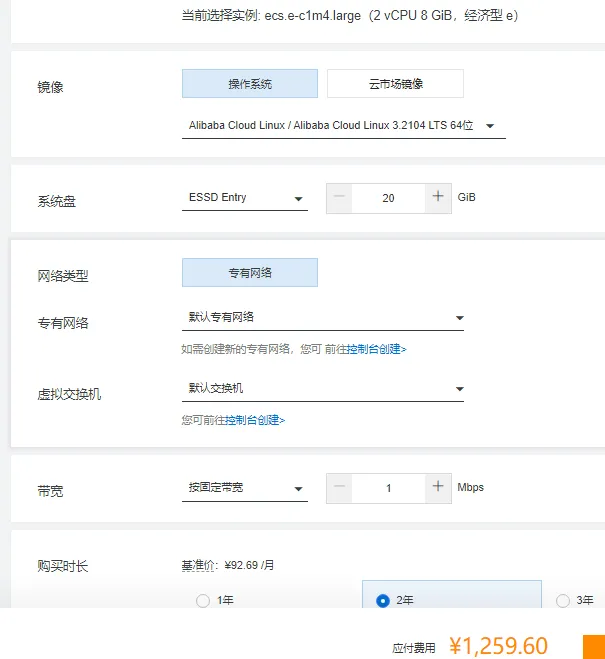
Task: Open the 默认专有网络 dropdown
Action: tap(323, 318)
